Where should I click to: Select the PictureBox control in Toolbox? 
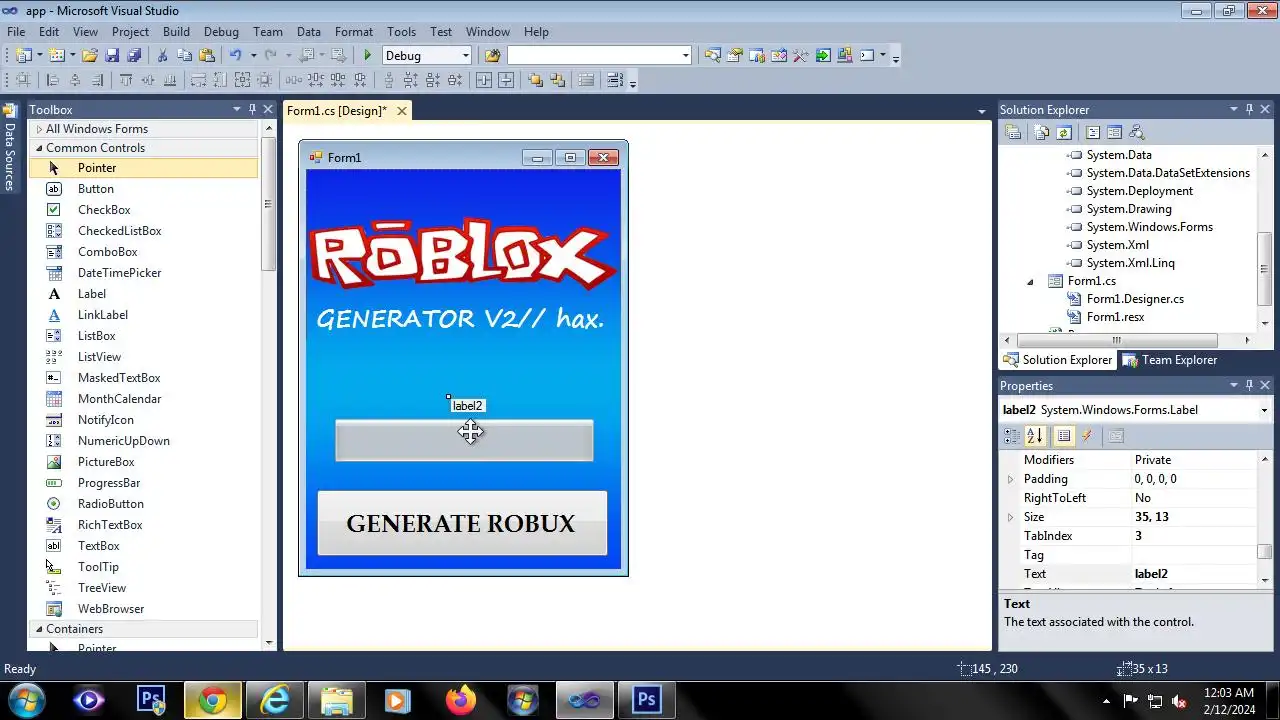(x=106, y=462)
